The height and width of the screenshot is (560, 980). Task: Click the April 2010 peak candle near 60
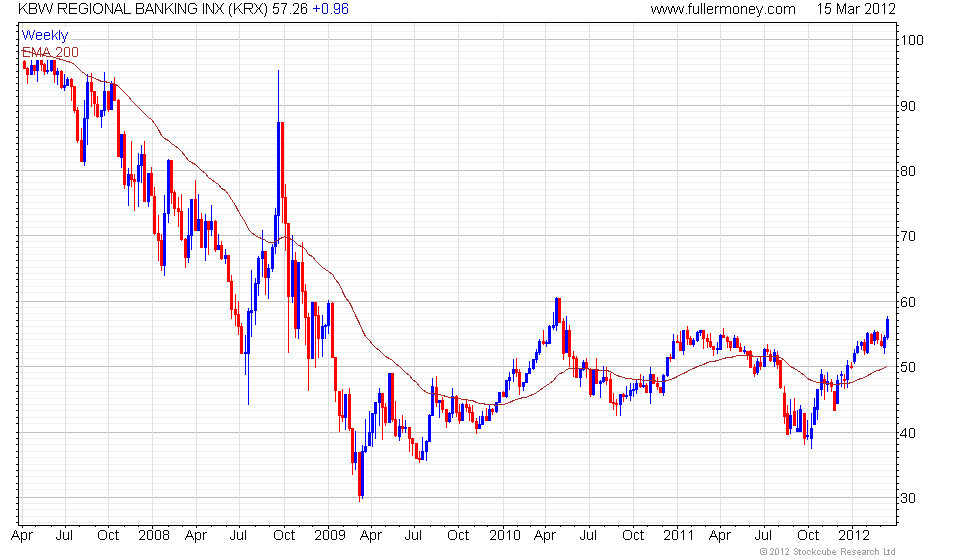556,312
